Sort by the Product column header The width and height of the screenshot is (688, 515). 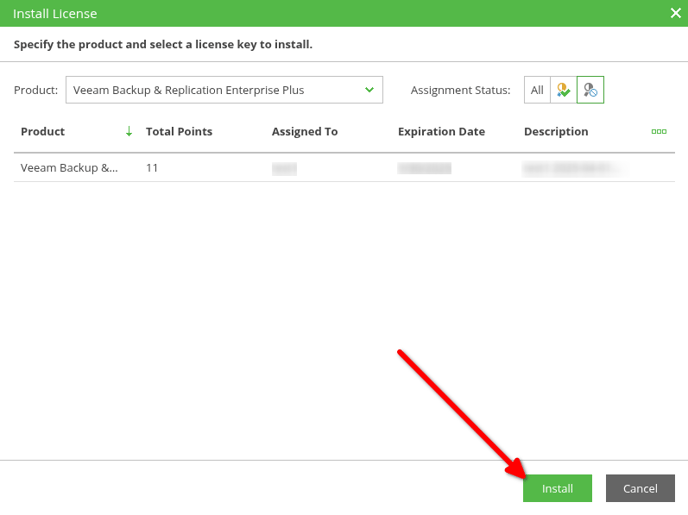pos(43,132)
